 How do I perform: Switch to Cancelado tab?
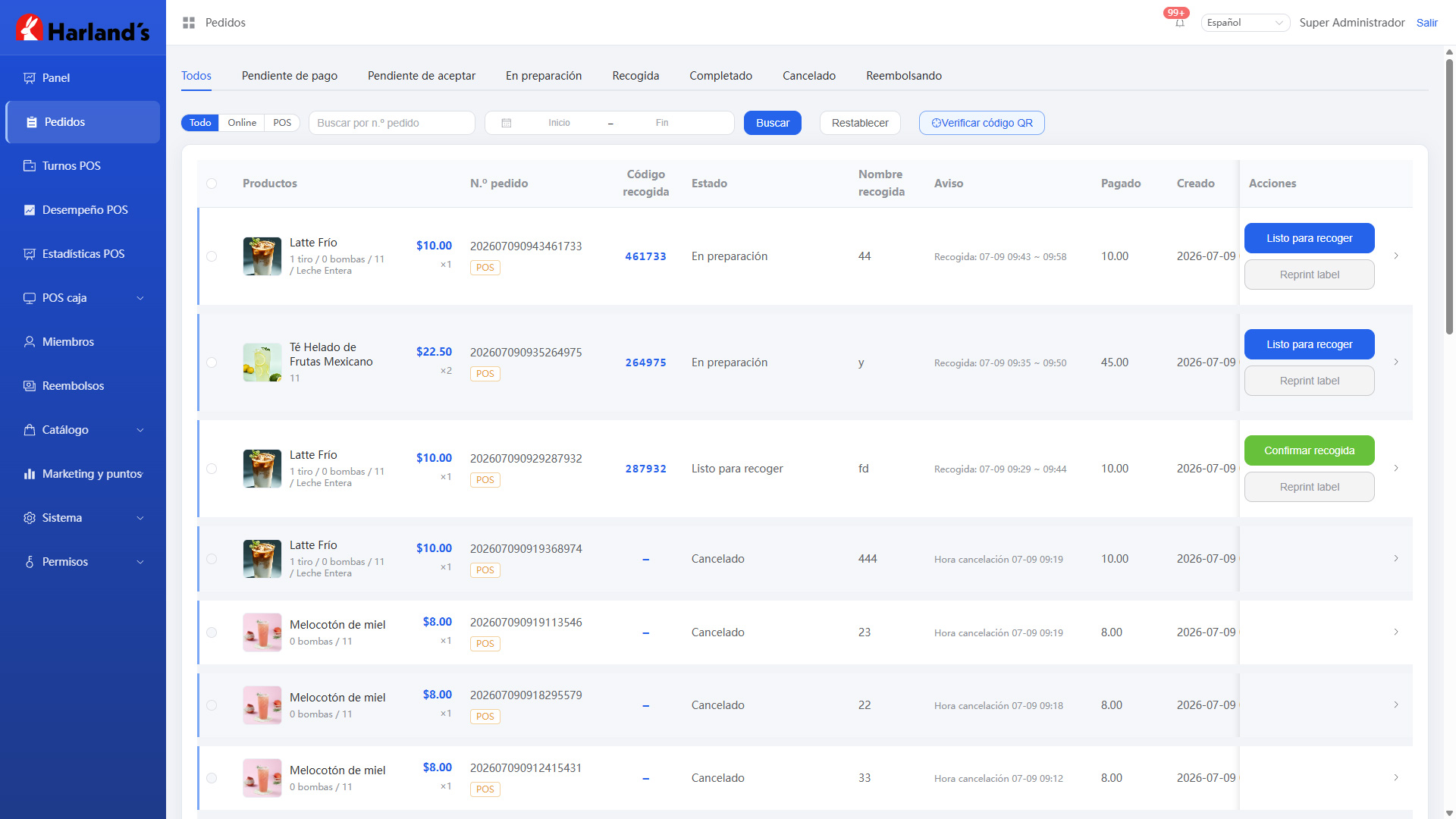click(x=809, y=76)
